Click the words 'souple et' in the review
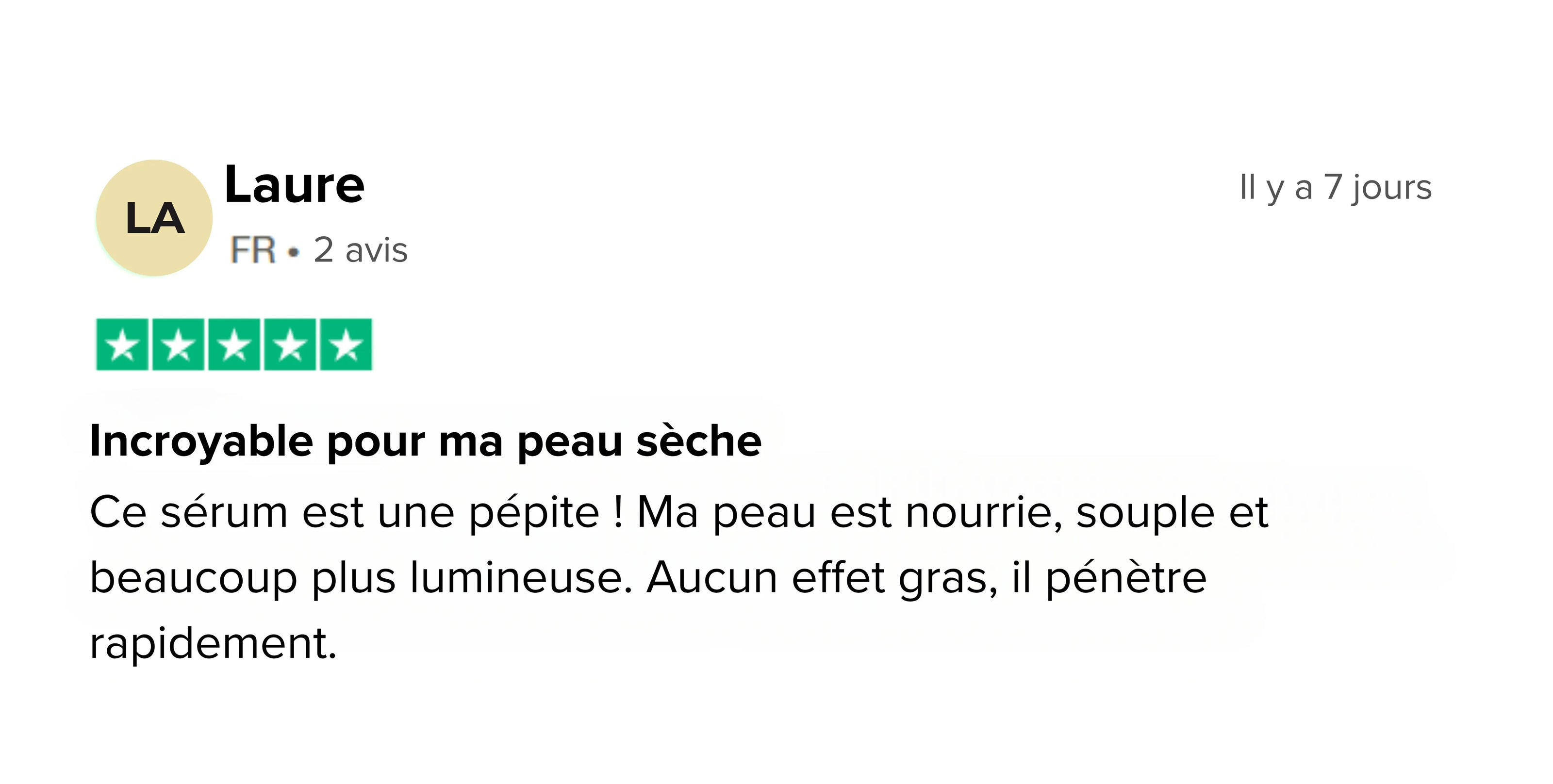 (x=1173, y=513)
